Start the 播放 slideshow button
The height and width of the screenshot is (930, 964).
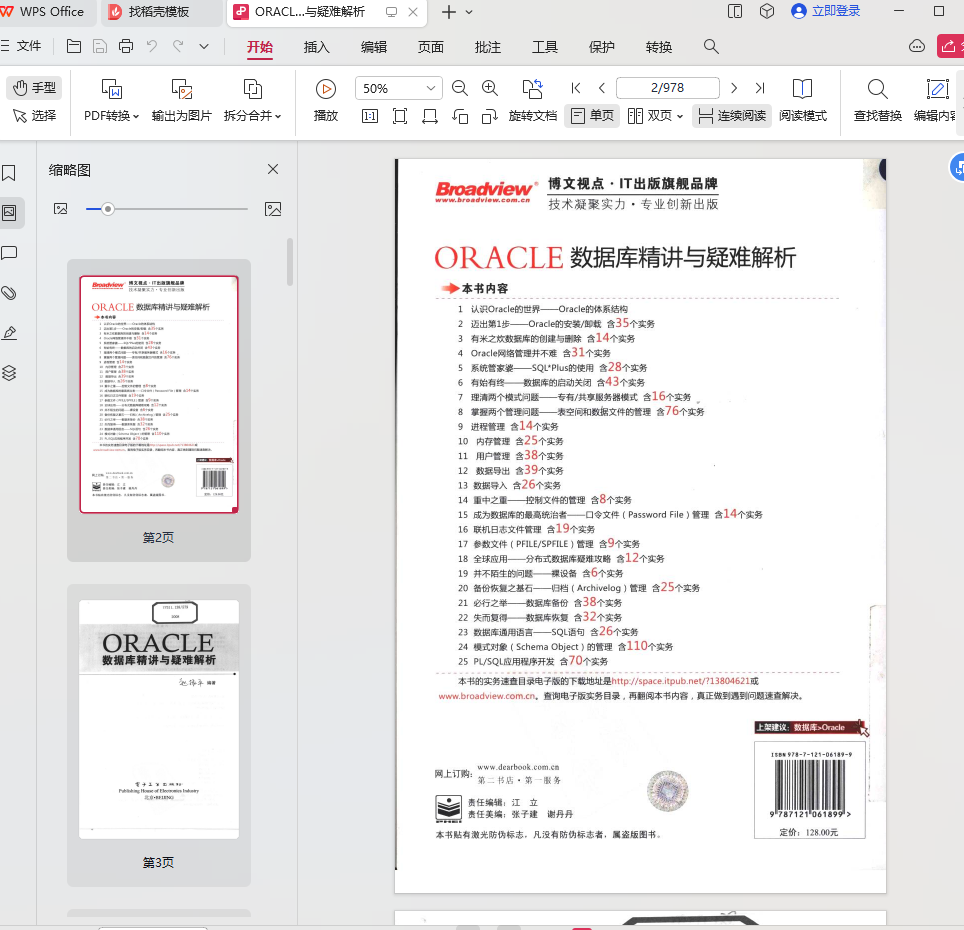[326, 100]
